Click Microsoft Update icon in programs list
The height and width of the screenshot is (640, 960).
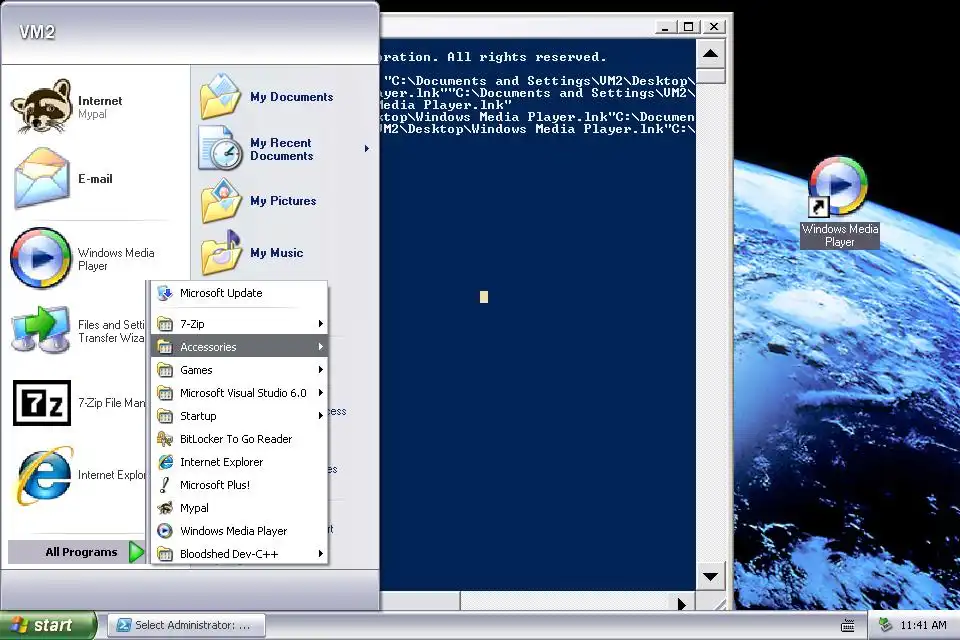[x=165, y=293]
